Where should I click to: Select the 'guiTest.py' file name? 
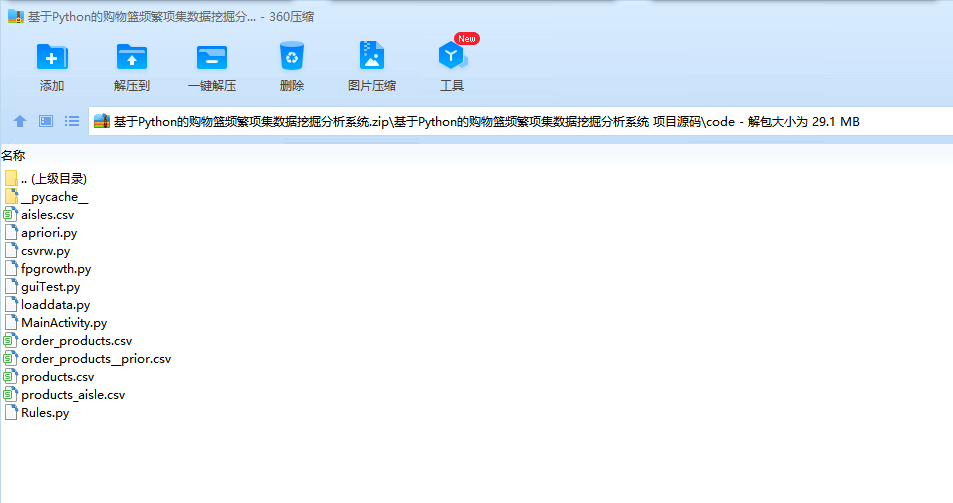pyautogui.click(x=50, y=287)
